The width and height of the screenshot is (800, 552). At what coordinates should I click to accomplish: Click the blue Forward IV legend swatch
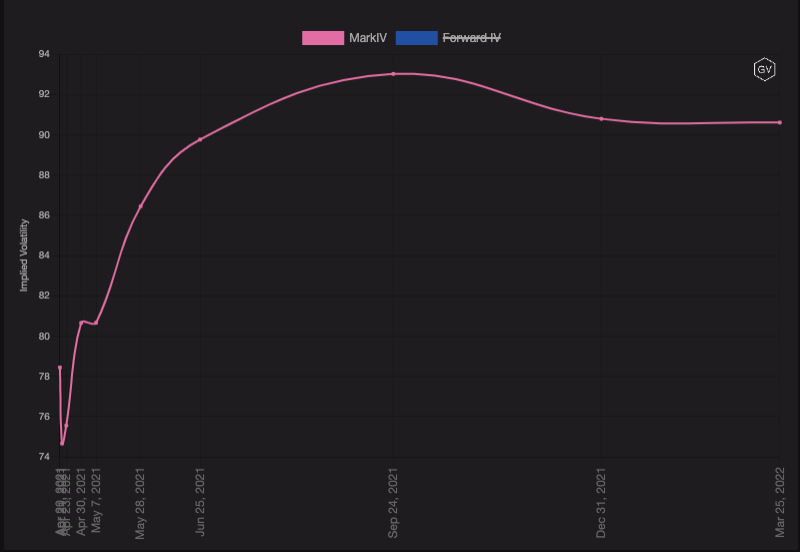tap(416, 38)
